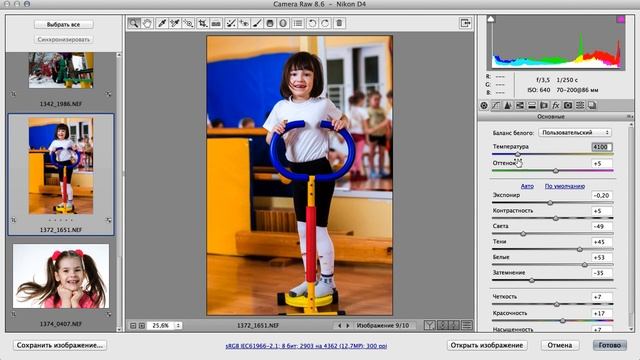
Task: Open the Основные panel flyout menu
Action: click(x=629, y=117)
